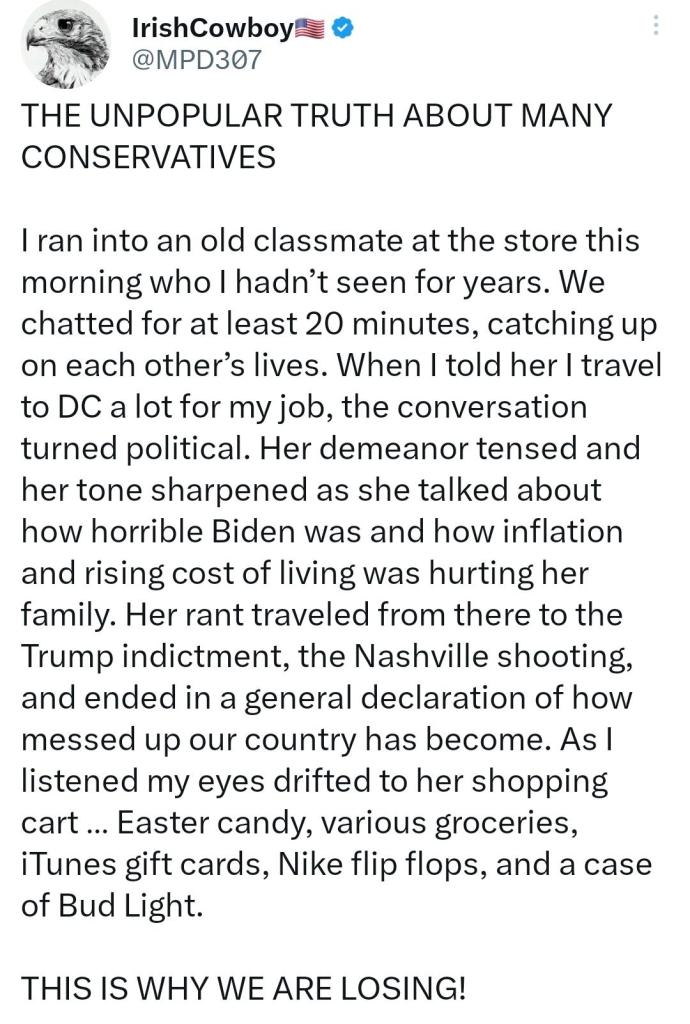Viewport: 690px width, 1024px height.
Task: Click the @MPD307 handle
Action: [196, 59]
